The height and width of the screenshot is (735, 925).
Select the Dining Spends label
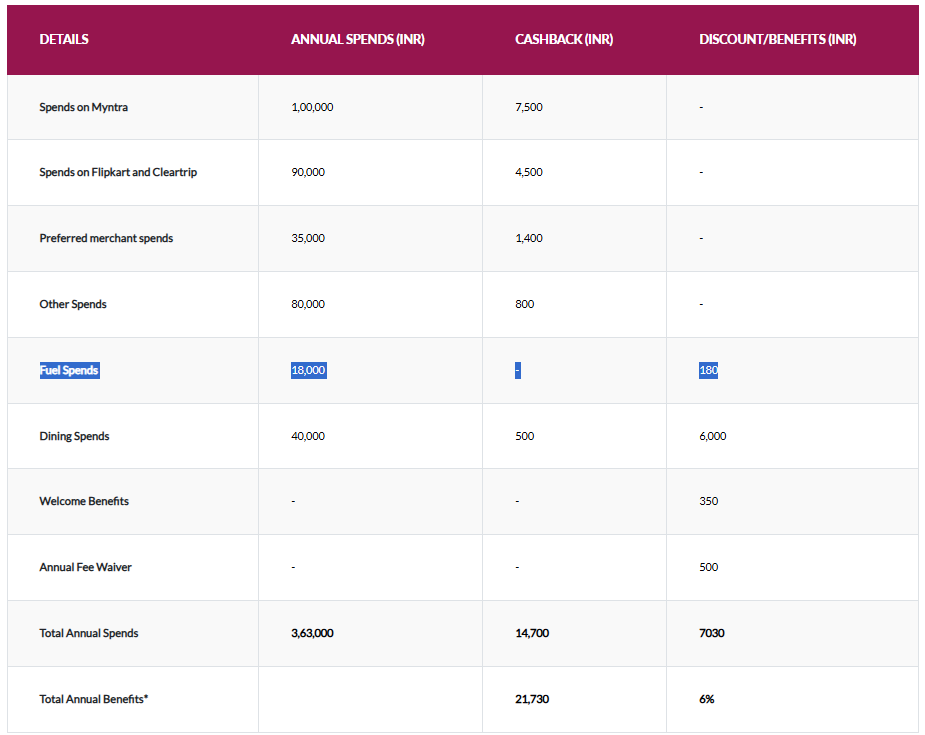pos(74,437)
